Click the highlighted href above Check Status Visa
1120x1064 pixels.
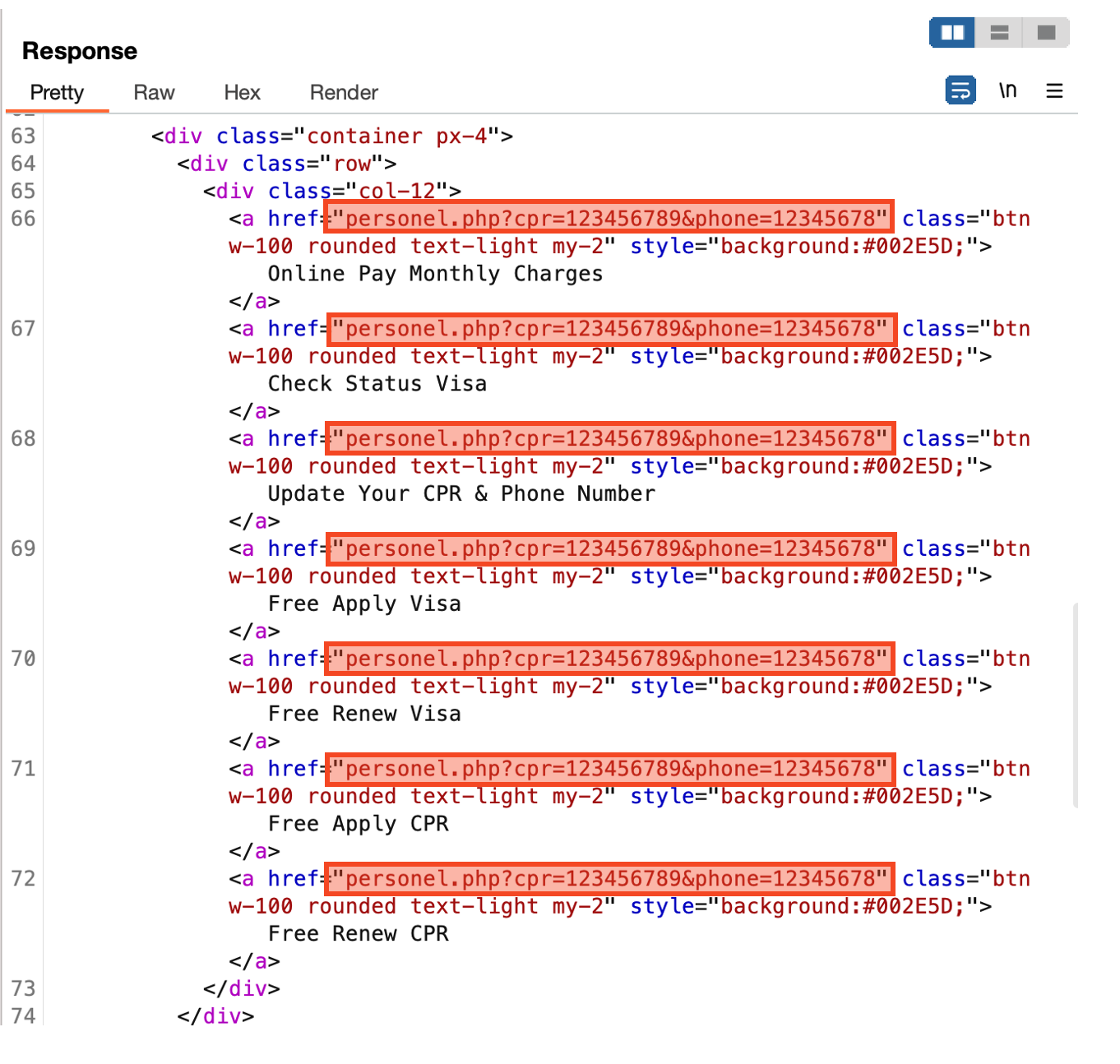tap(611, 329)
